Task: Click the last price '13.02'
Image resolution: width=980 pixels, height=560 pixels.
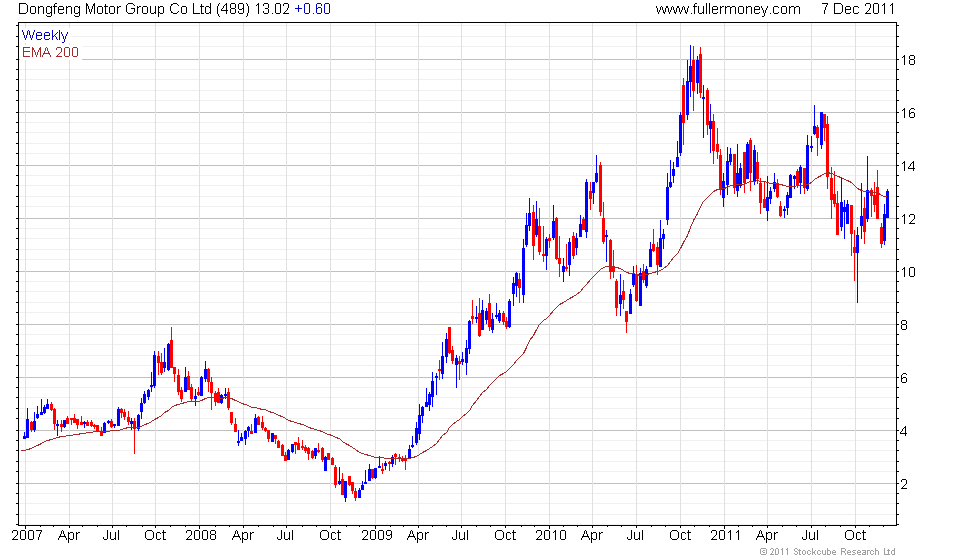Action: [x=272, y=9]
